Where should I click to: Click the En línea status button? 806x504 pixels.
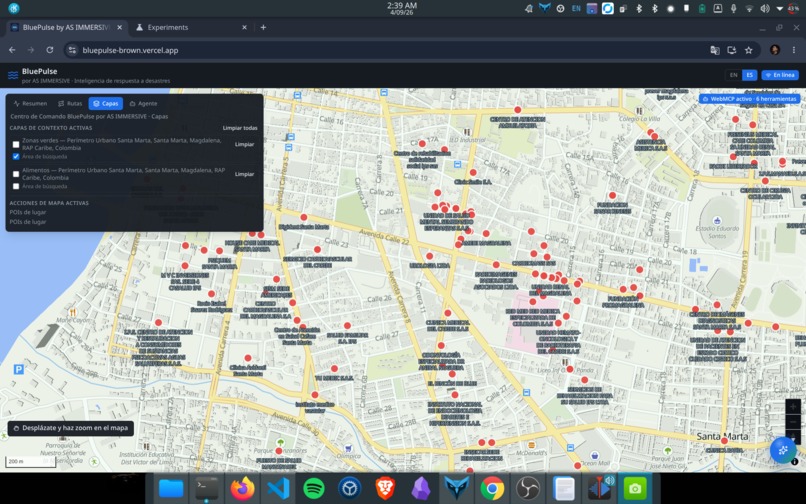pyautogui.click(x=780, y=75)
